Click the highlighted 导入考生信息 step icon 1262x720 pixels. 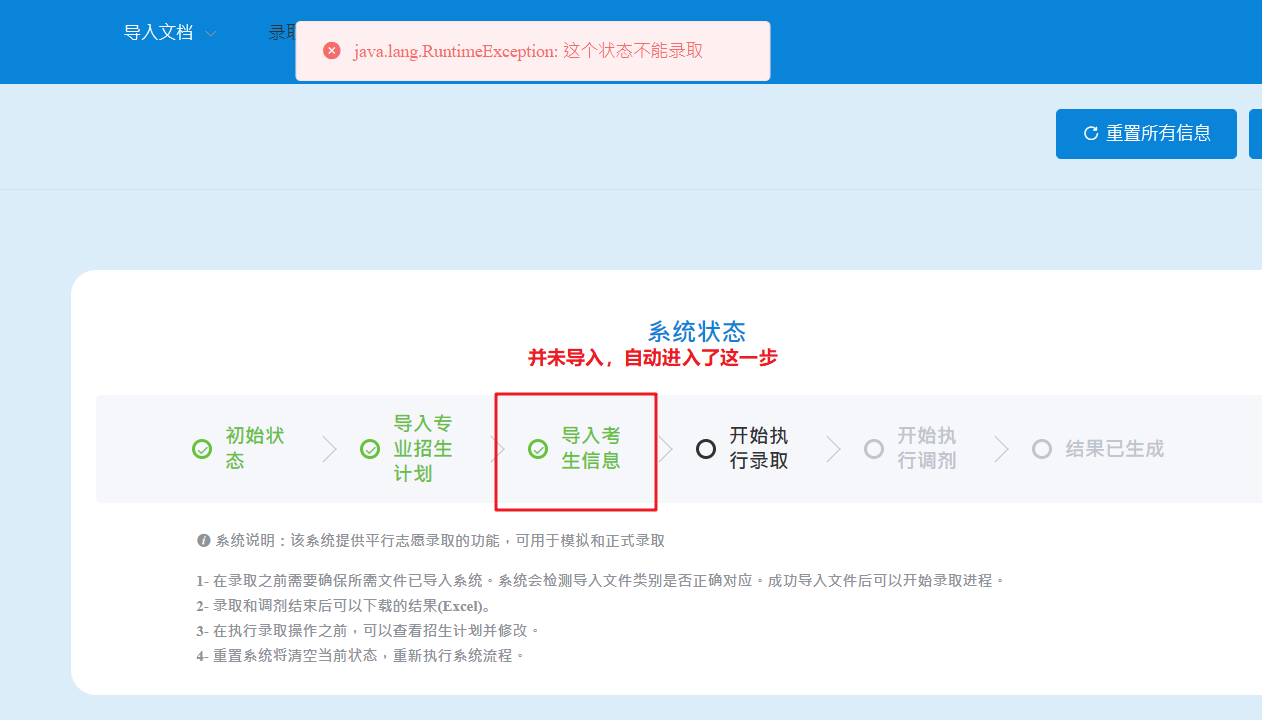pos(538,449)
